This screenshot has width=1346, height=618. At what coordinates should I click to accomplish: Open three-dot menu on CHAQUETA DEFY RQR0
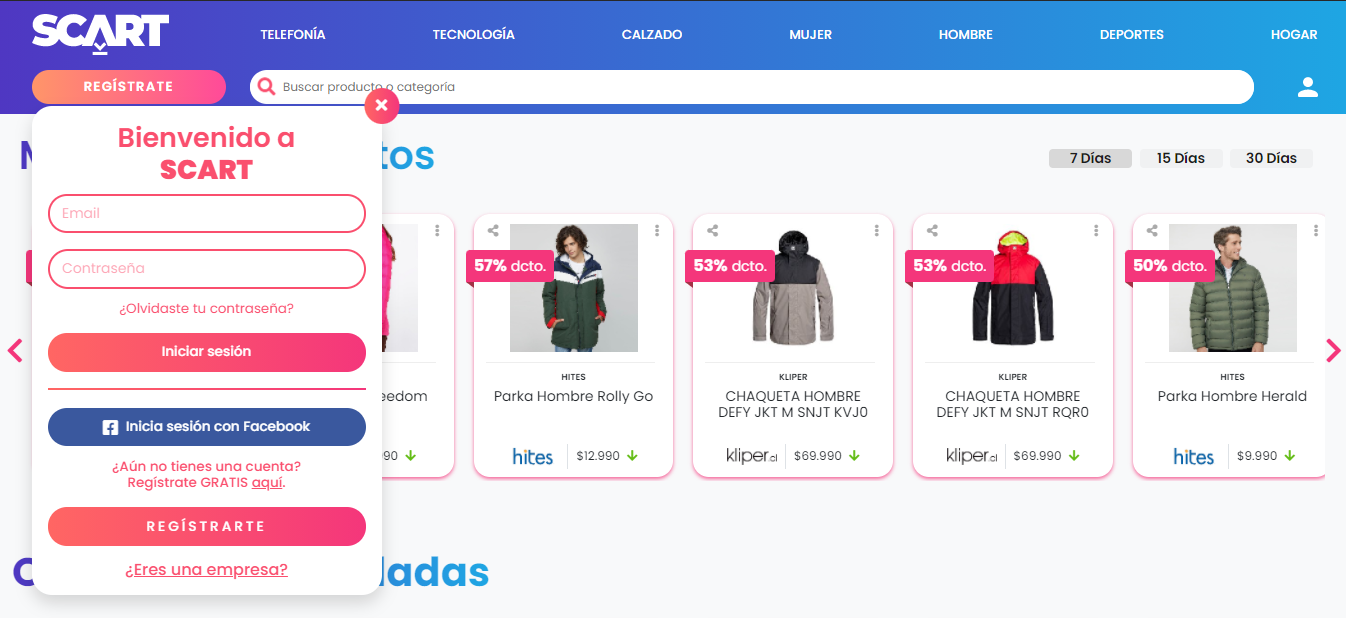(x=1097, y=231)
